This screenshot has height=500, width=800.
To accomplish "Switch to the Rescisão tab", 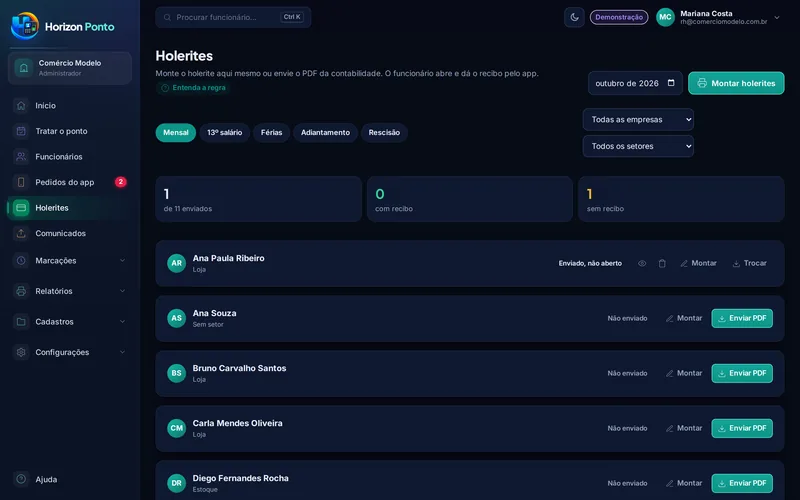I will click(x=384, y=133).
